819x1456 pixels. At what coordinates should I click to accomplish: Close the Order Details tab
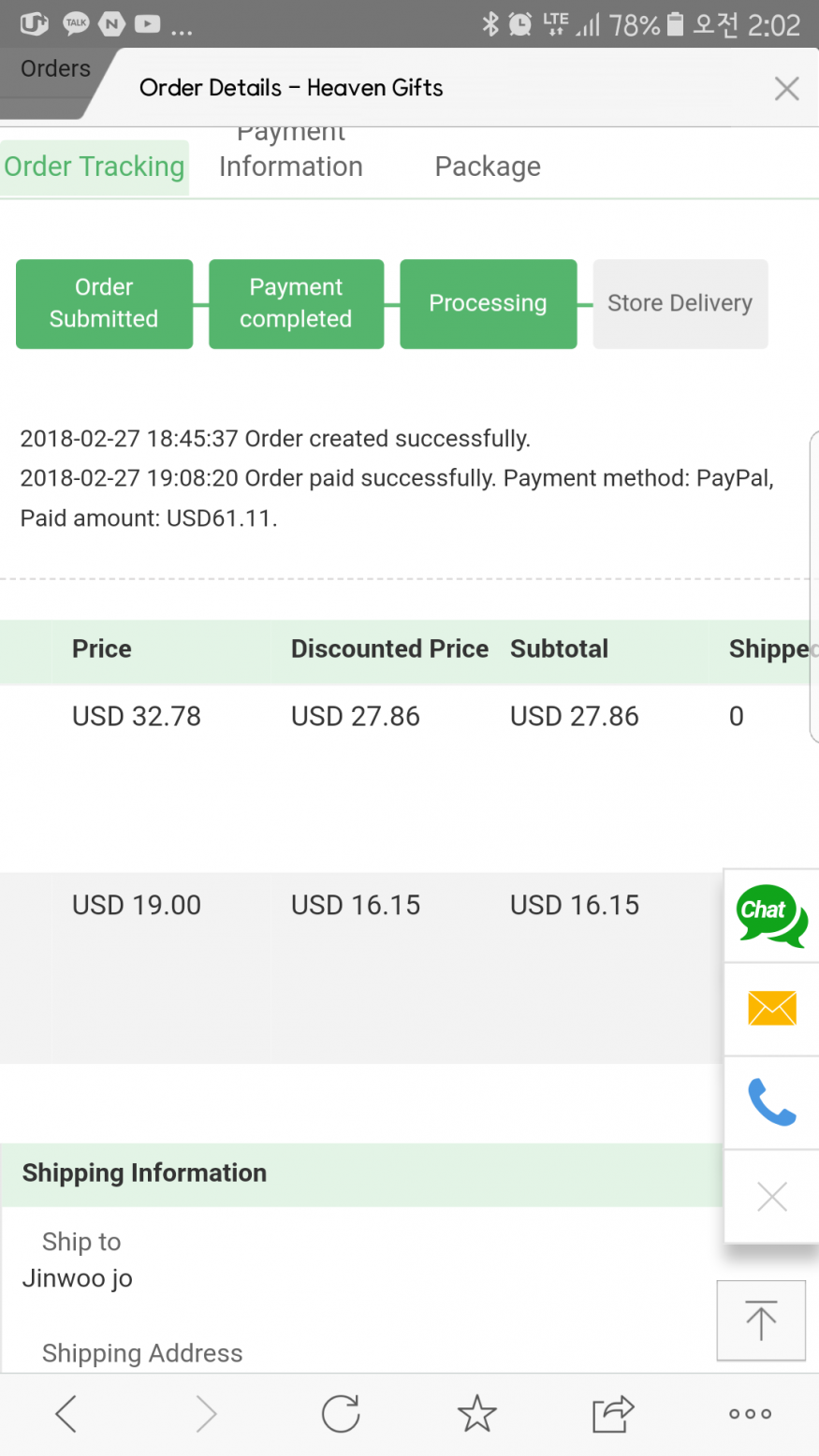[x=786, y=88]
